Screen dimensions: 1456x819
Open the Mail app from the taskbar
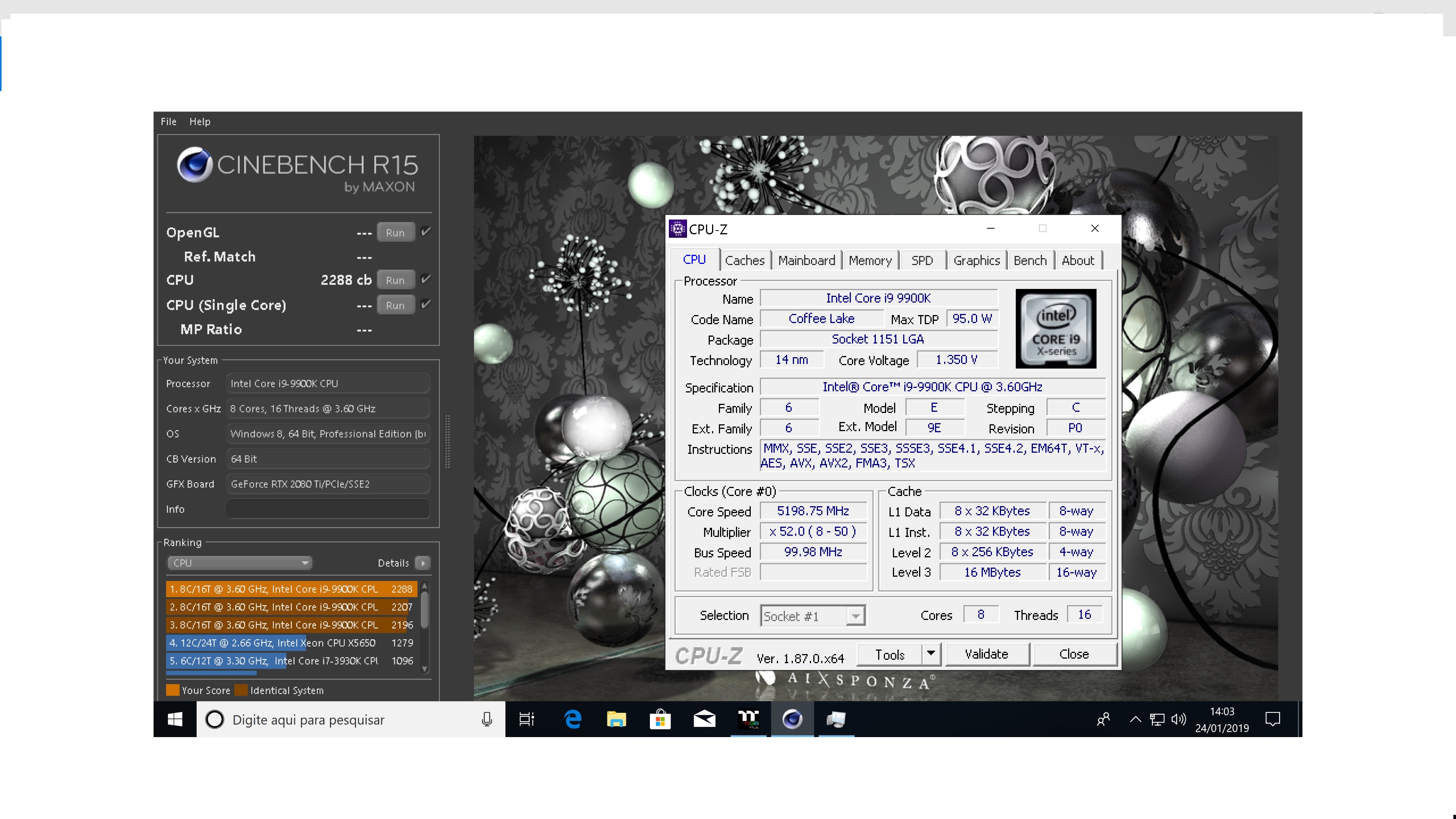click(704, 719)
